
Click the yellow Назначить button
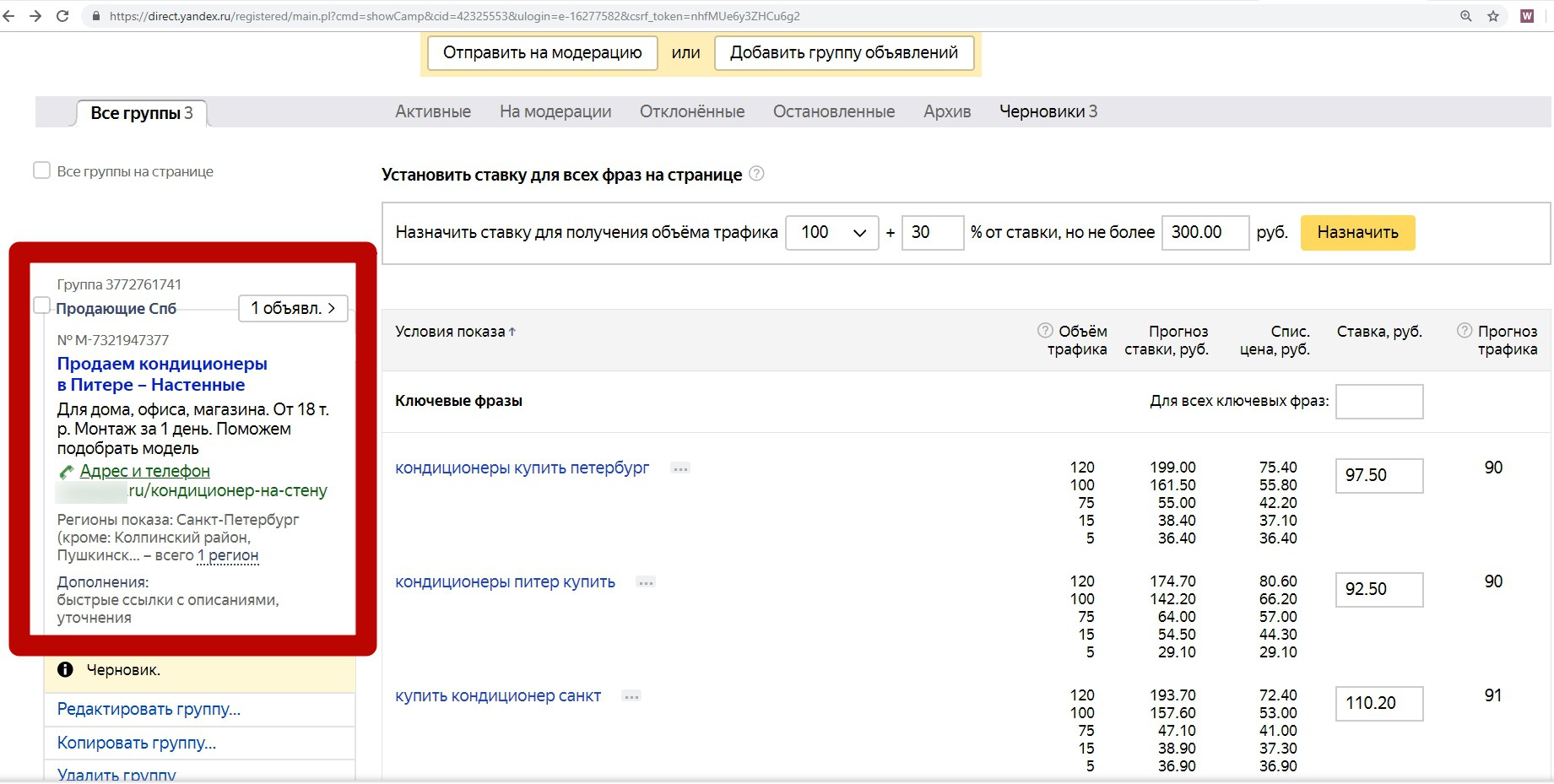[x=1357, y=233]
